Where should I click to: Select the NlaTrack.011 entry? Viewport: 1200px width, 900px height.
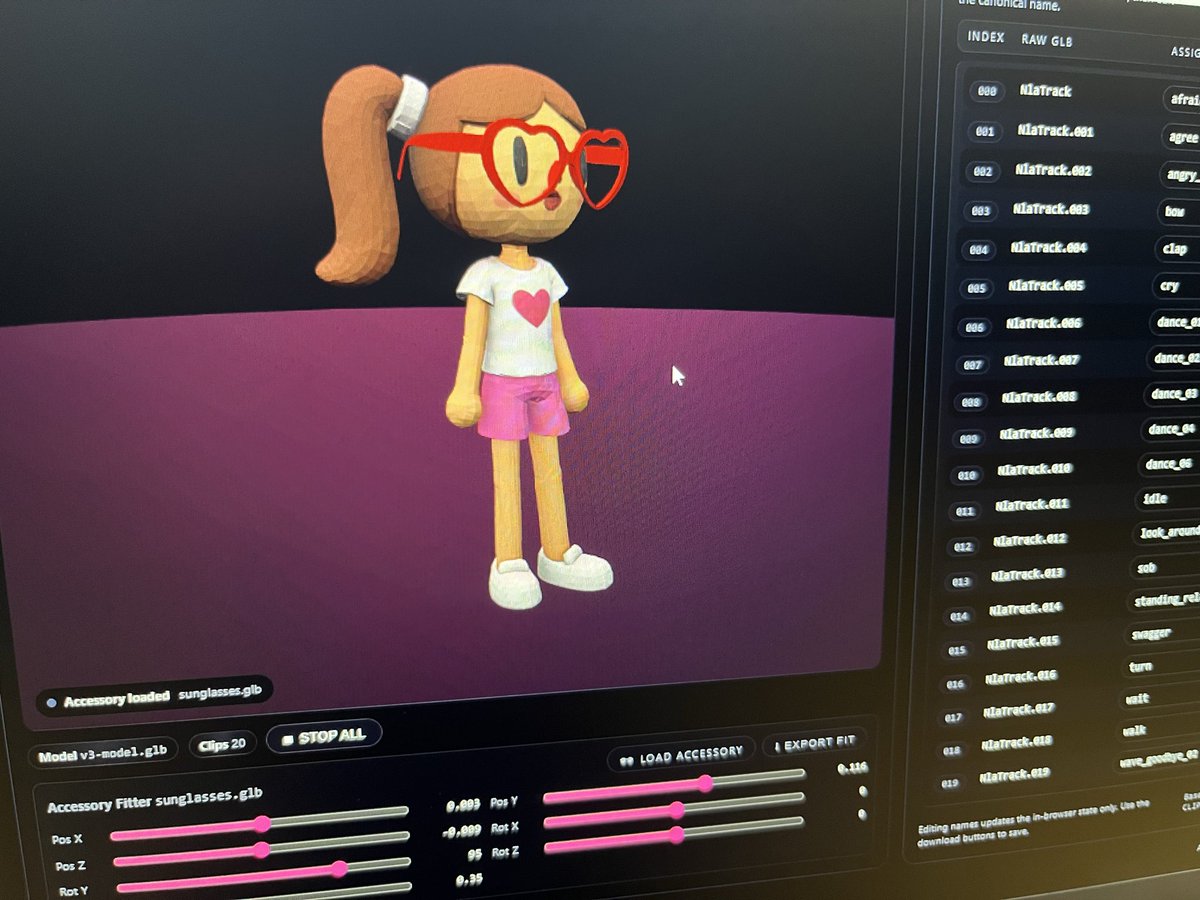[x=1034, y=504]
